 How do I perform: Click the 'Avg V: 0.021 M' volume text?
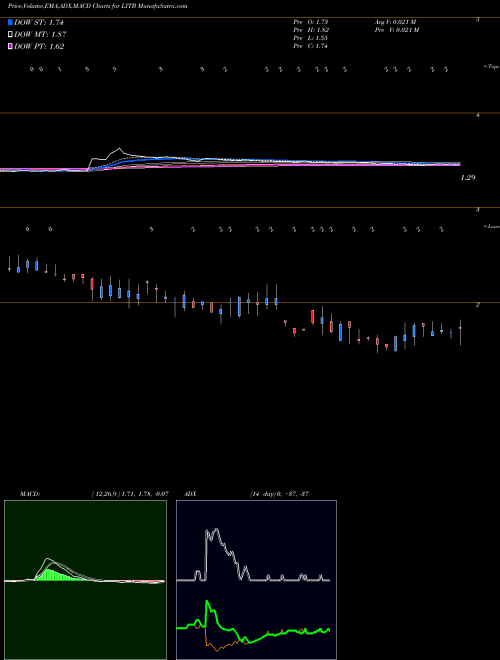point(396,21)
